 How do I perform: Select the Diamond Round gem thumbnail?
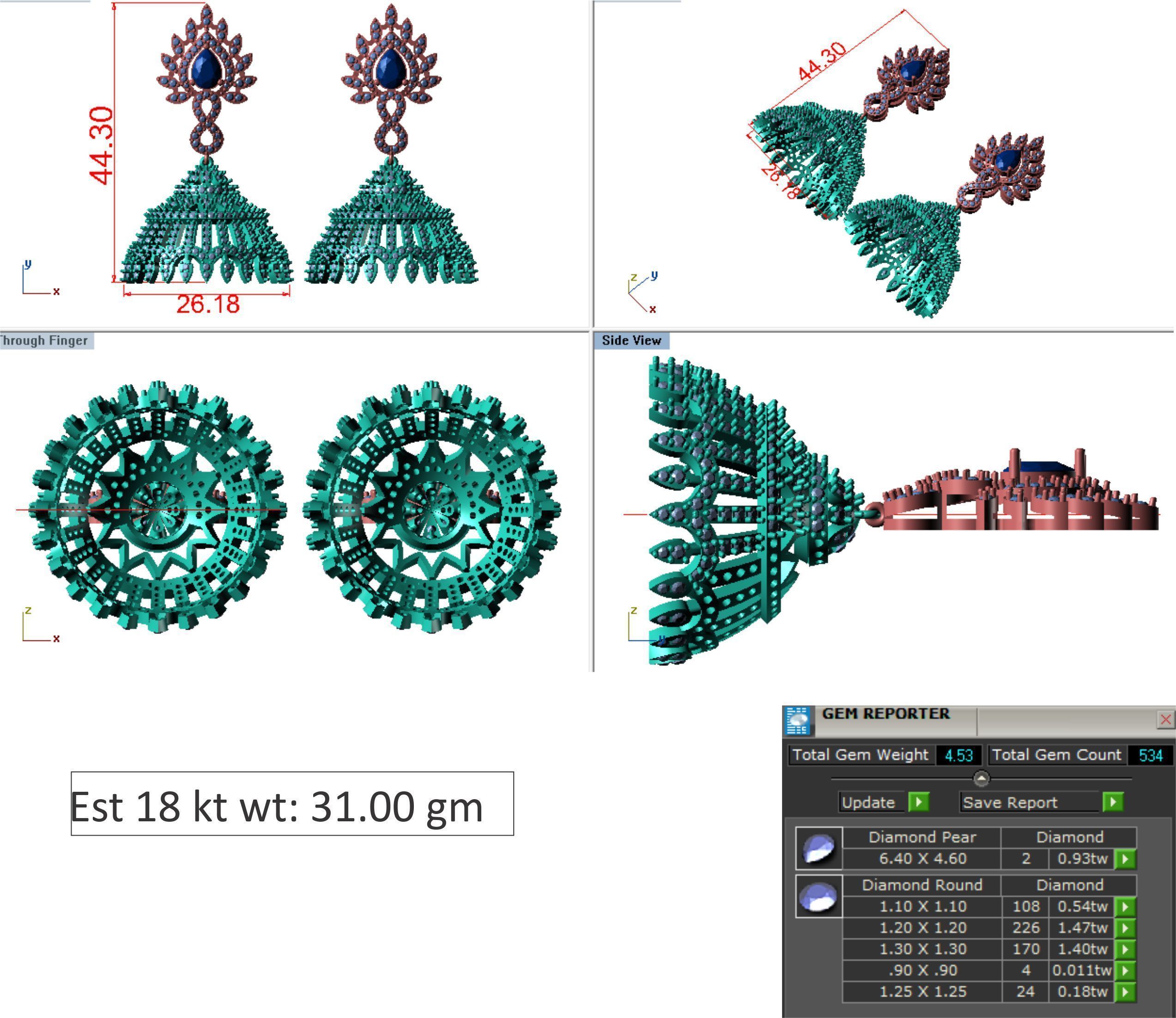818,897
